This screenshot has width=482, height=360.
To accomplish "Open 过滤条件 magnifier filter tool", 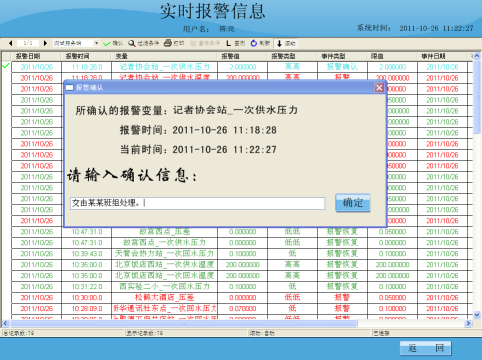I will pyautogui.click(x=144, y=43).
